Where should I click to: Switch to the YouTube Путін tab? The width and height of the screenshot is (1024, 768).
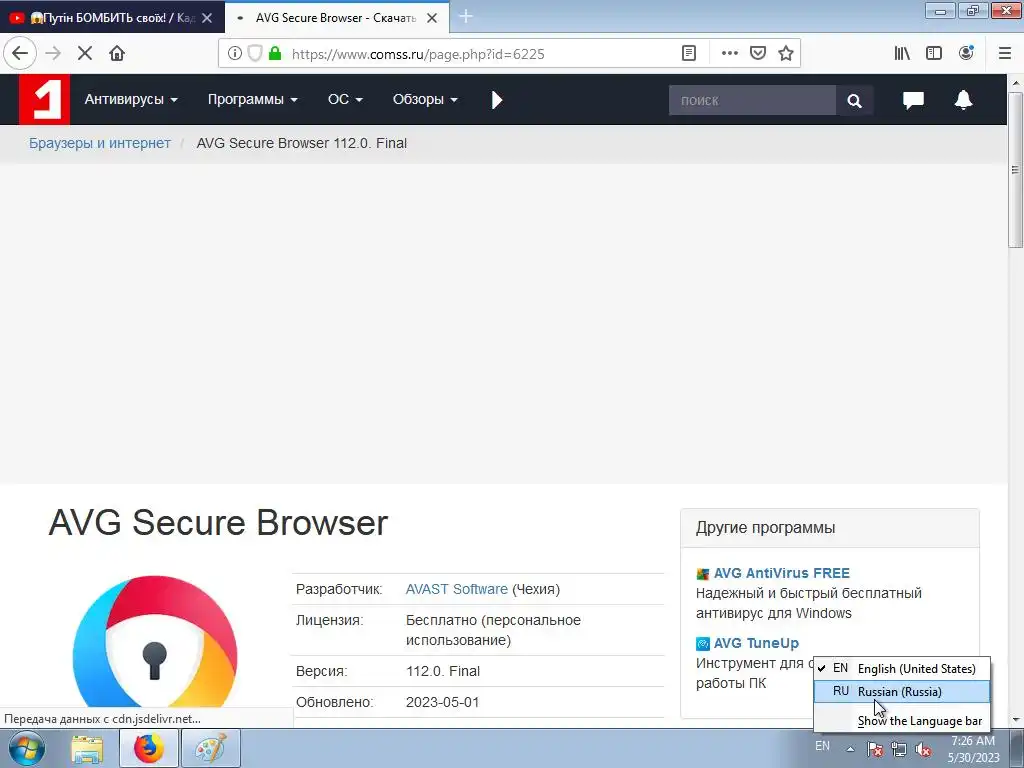(112, 18)
